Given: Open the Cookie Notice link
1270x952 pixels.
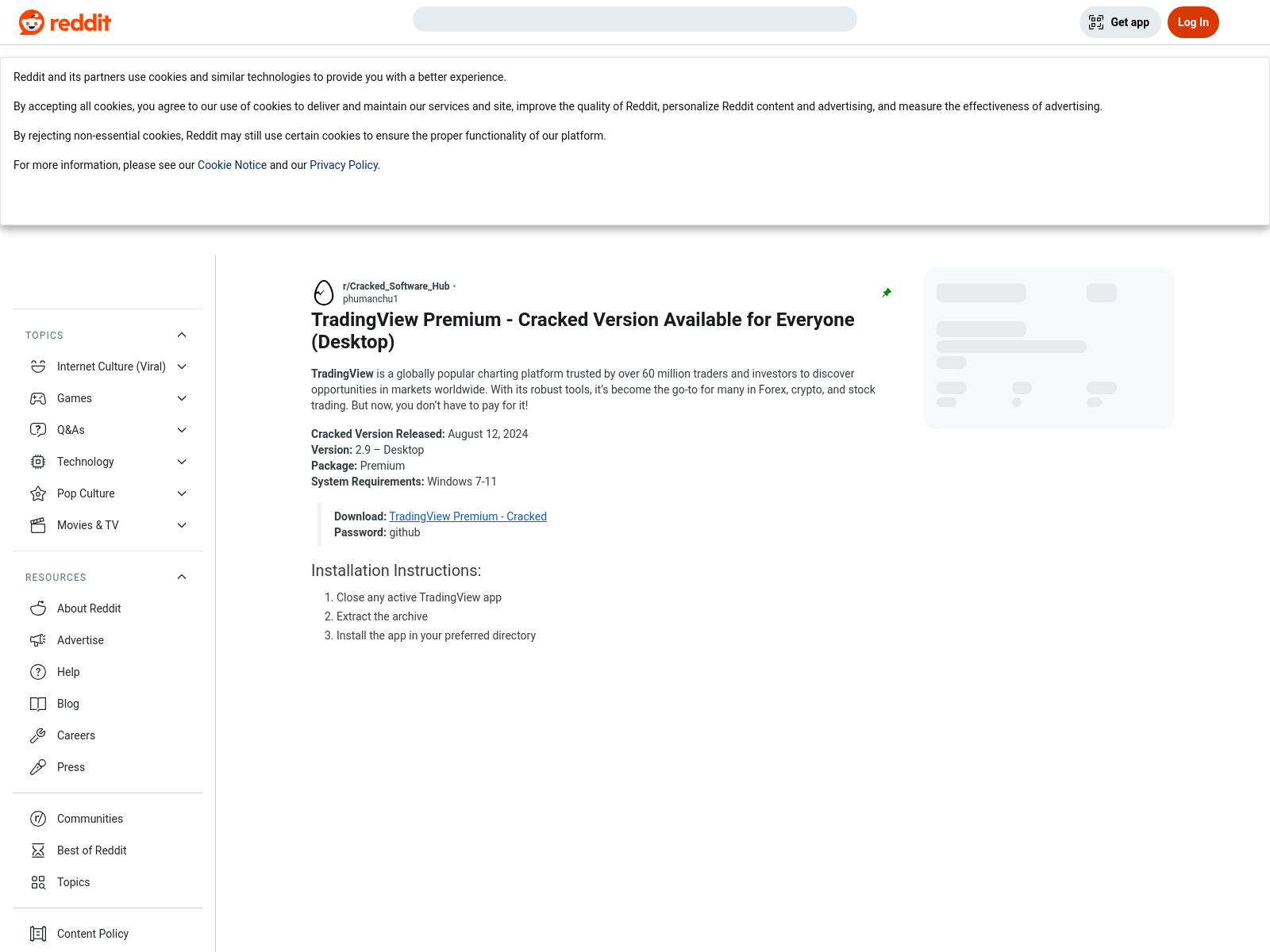Looking at the screenshot, I should point(232,165).
